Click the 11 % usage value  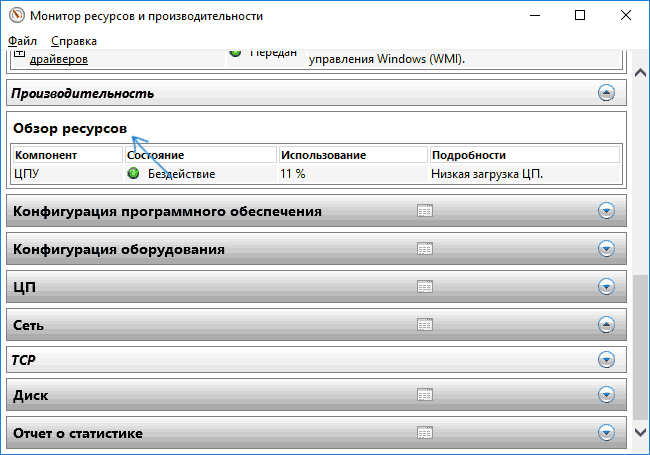pos(293,174)
